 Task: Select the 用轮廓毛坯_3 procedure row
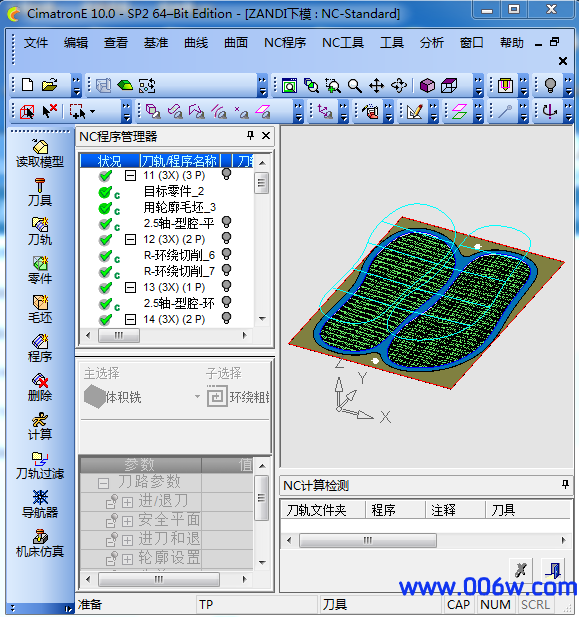179,207
